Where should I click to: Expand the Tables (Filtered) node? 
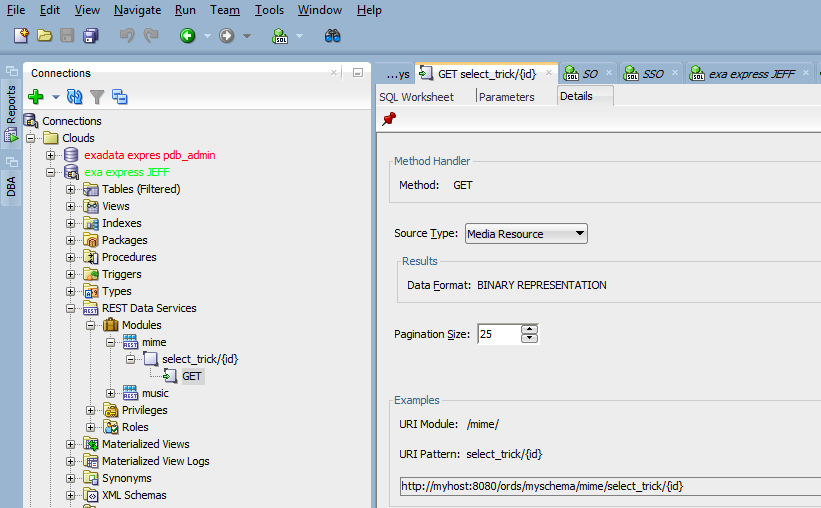70,189
